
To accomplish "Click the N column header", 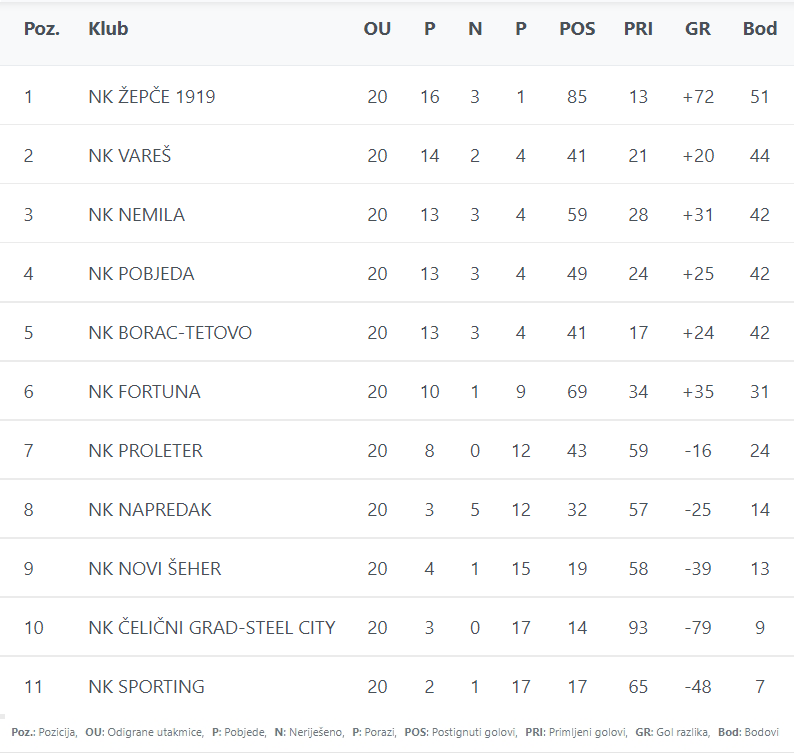I will tap(475, 29).
